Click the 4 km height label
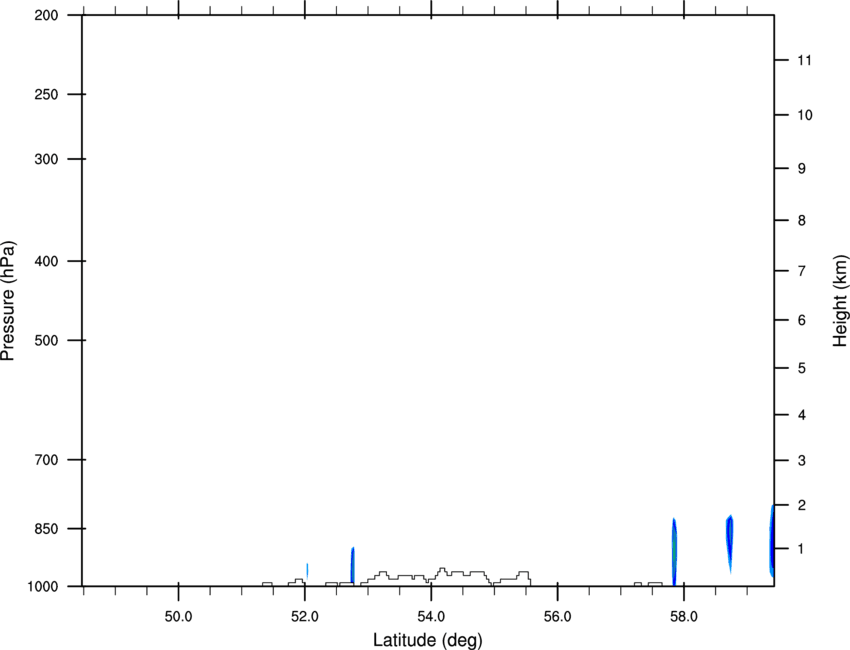Image resolution: width=850 pixels, height=650 pixels. [x=802, y=415]
